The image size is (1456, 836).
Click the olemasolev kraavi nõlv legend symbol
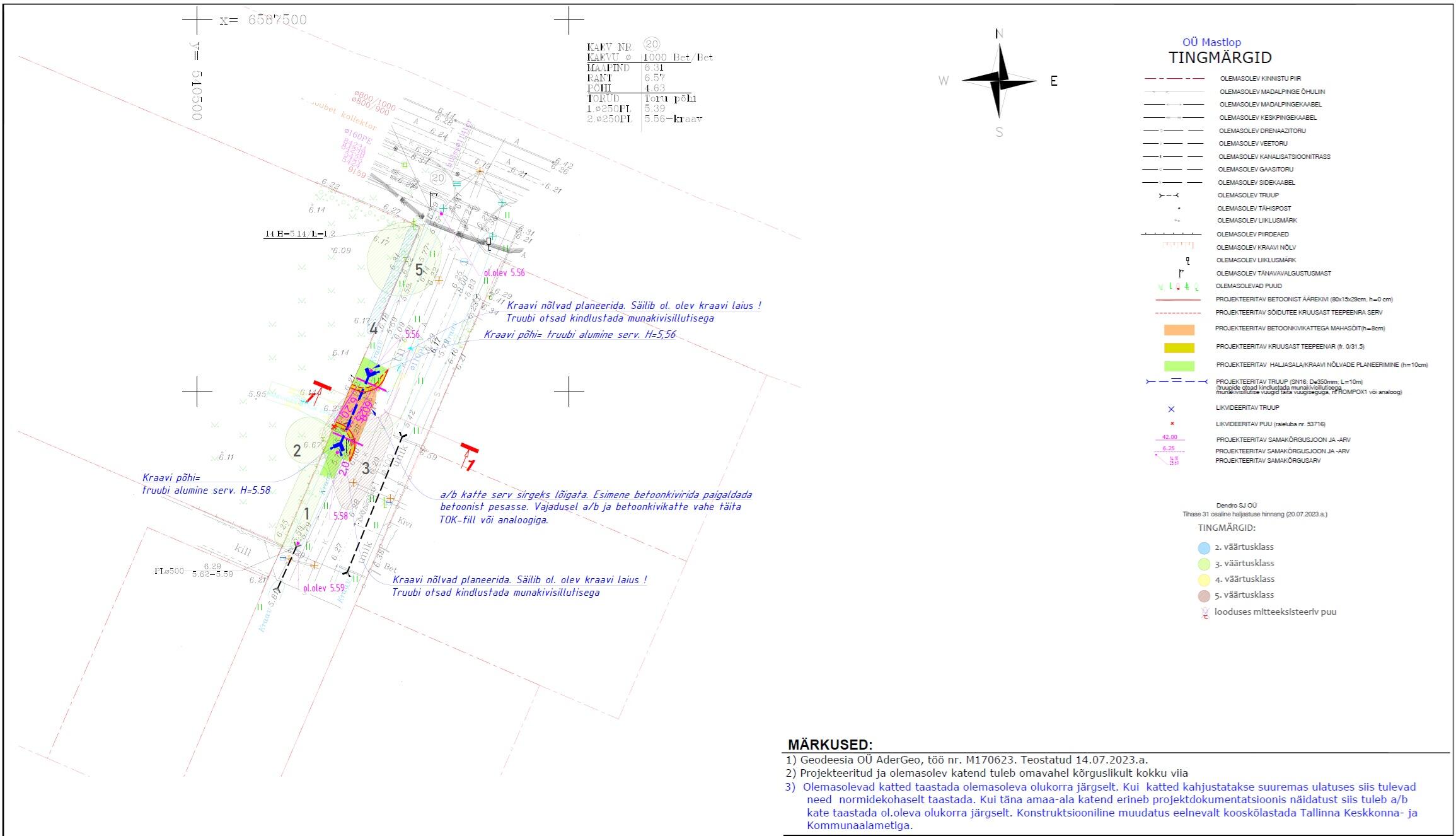(1177, 245)
